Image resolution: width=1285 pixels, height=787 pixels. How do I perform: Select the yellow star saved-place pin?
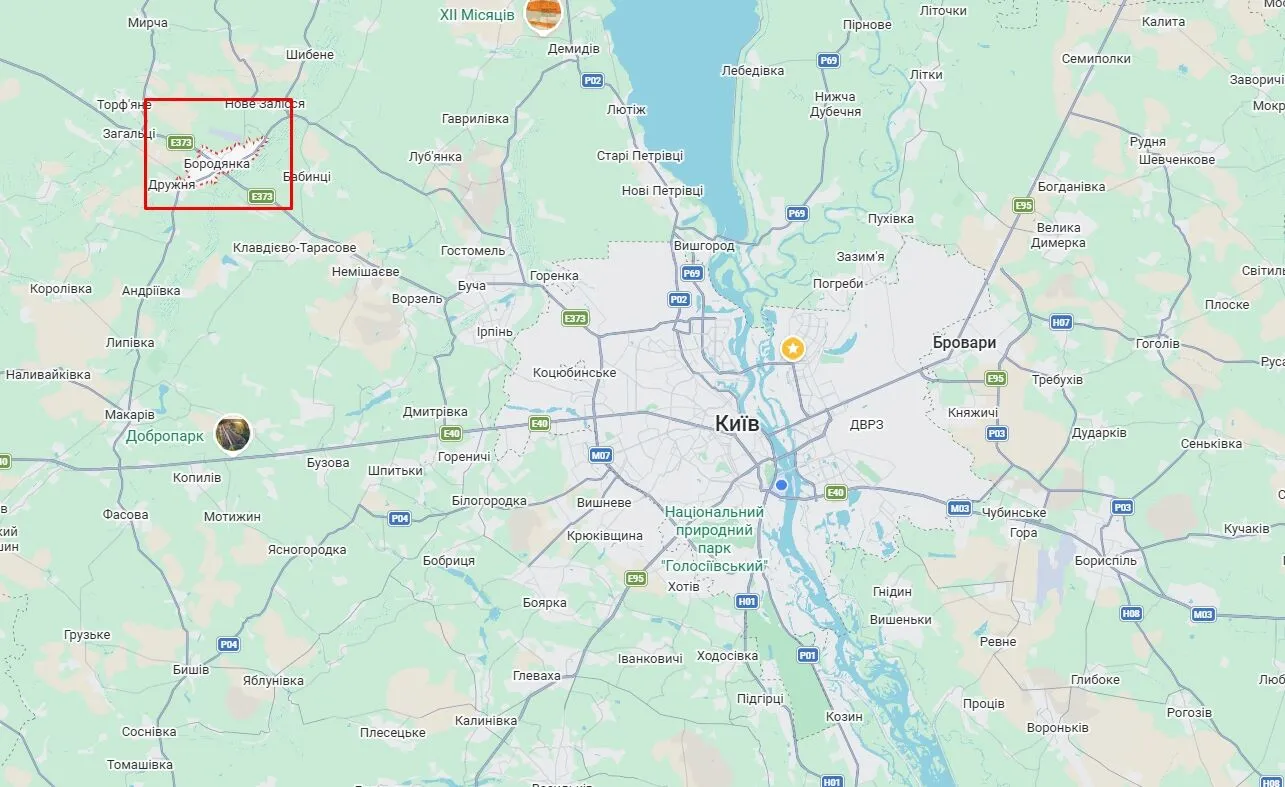pyautogui.click(x=792, y=348)
